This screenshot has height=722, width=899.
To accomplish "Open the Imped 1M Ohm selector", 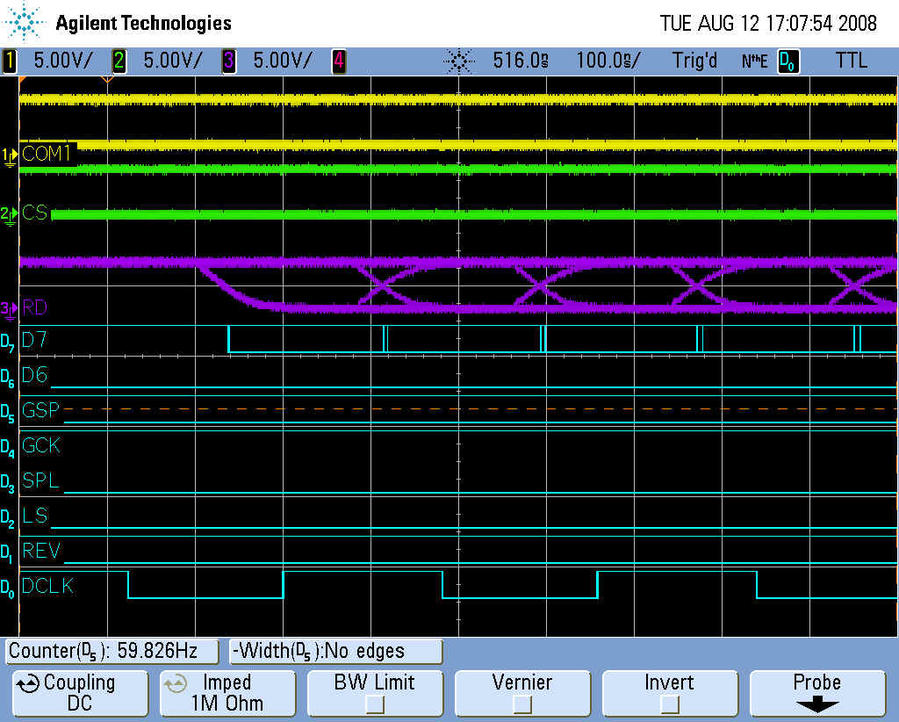I will [x=227, y=692].
